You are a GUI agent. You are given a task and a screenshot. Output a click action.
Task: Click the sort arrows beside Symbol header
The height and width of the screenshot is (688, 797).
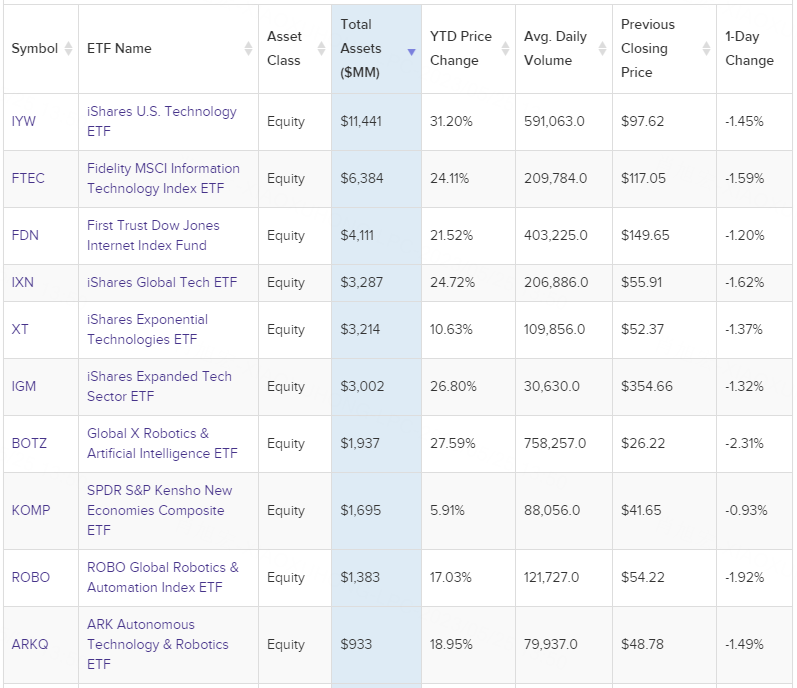click(x=68, y=48)
